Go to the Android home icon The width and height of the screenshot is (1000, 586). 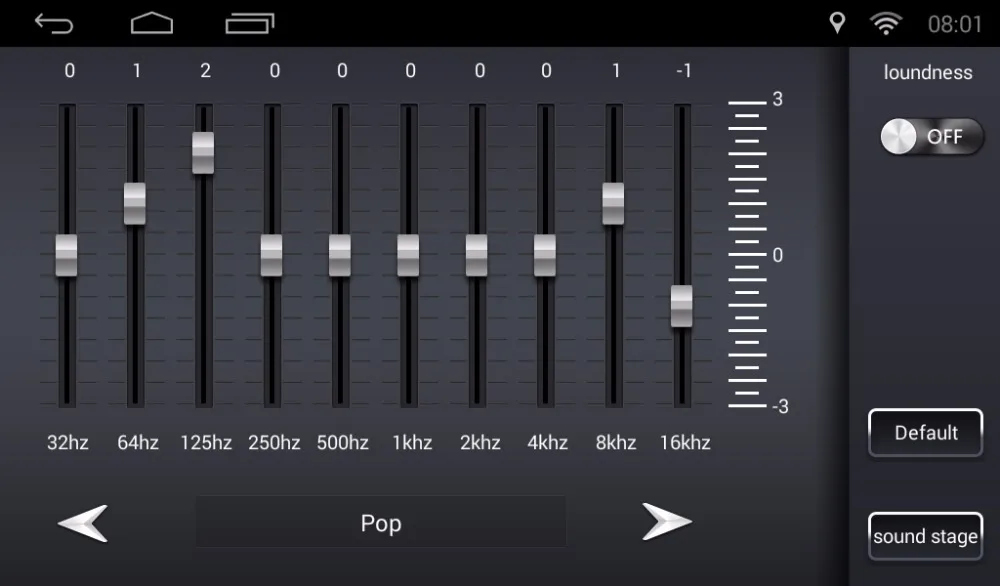[x=152, y=23]
